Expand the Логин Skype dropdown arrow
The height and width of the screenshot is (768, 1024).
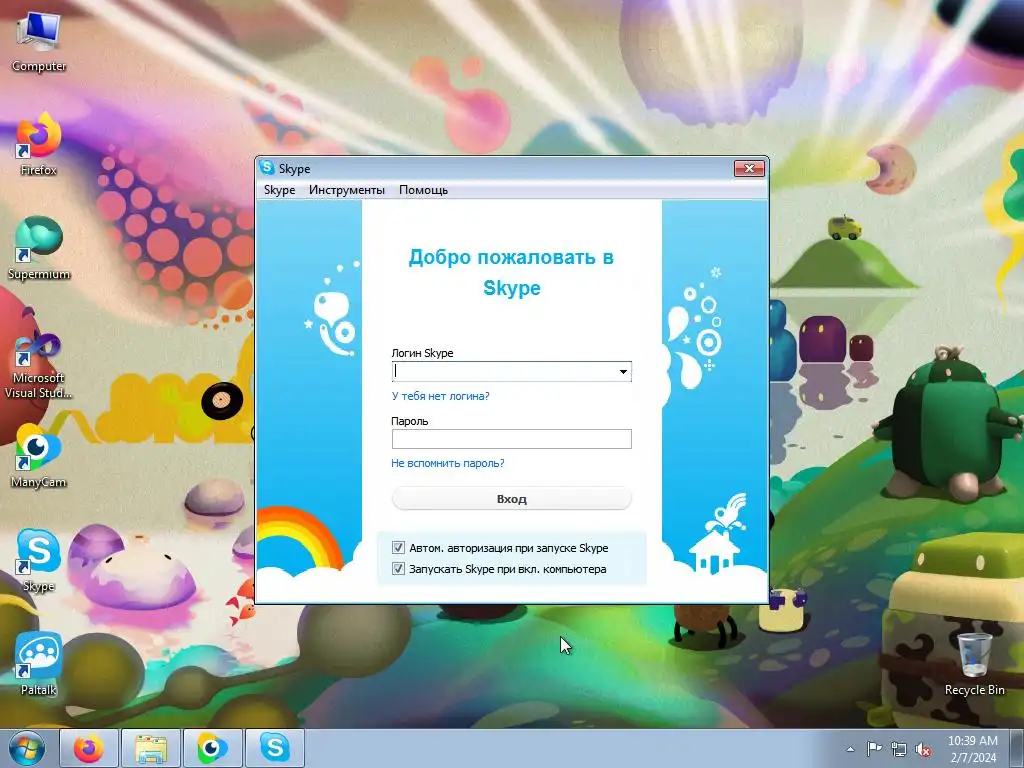click(x=624, y=372)
